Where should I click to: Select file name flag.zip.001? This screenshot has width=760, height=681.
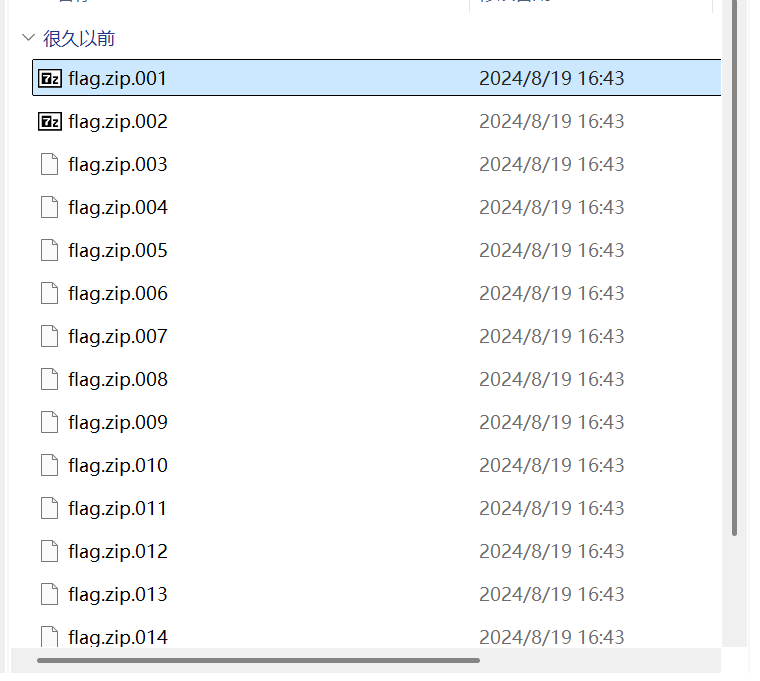click(x=118, y=79)
